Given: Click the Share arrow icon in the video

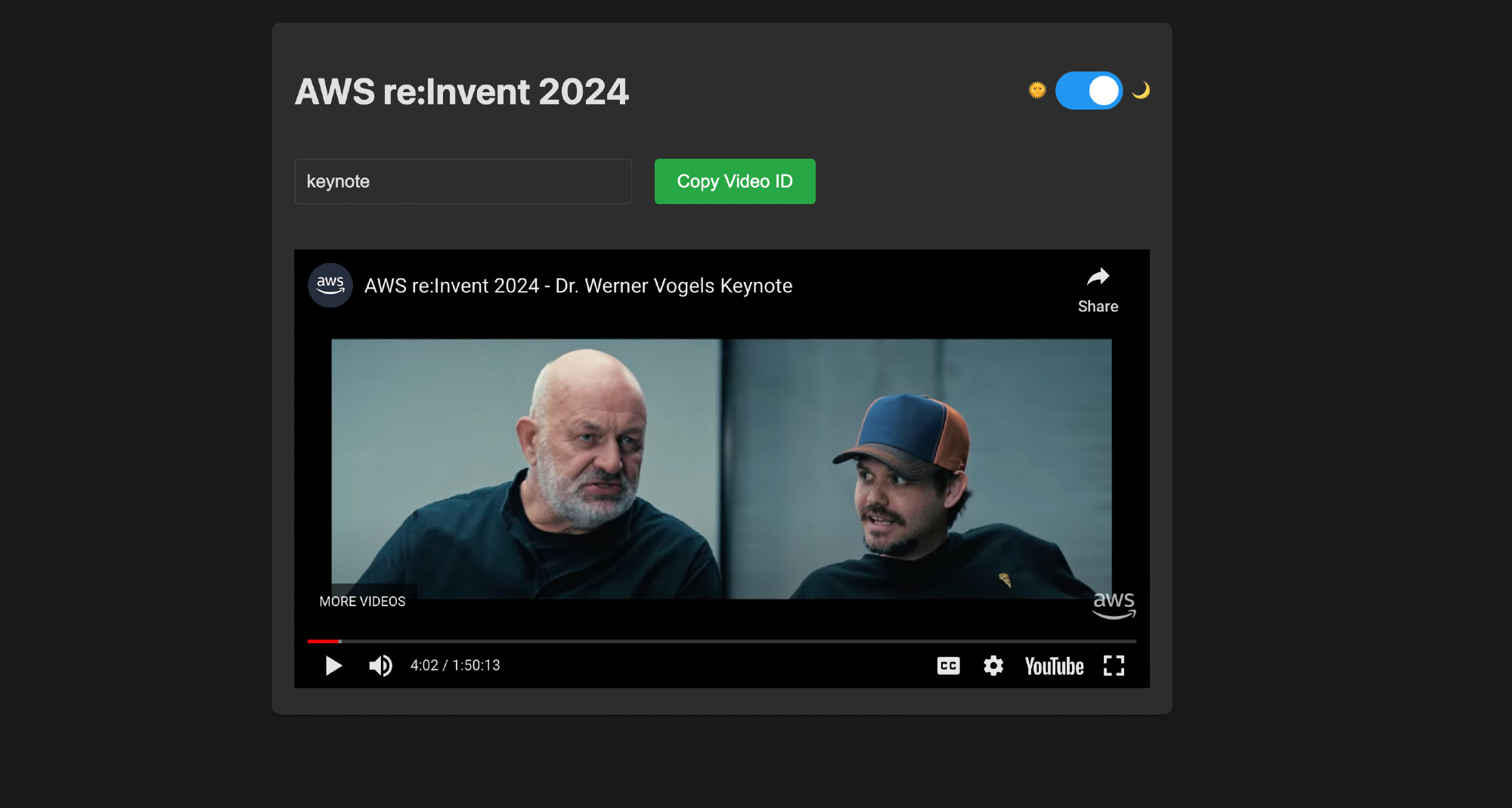Looking at the screenshot, I should coord(1098,277).
